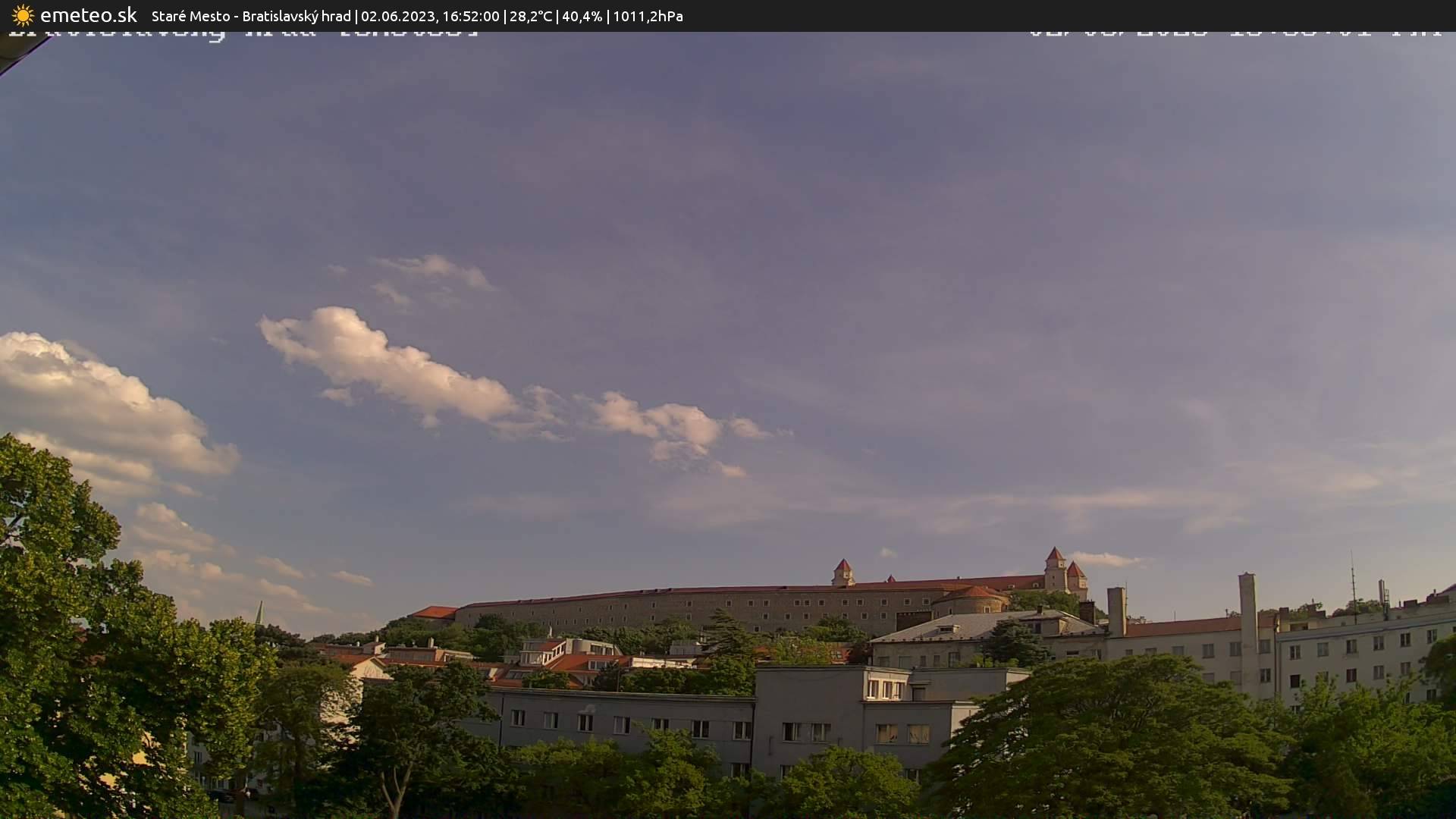Screen dimensions: 1456x819
Task: Expand the Bratislavský hrad camera title
Action: click(x=296, y=15)
